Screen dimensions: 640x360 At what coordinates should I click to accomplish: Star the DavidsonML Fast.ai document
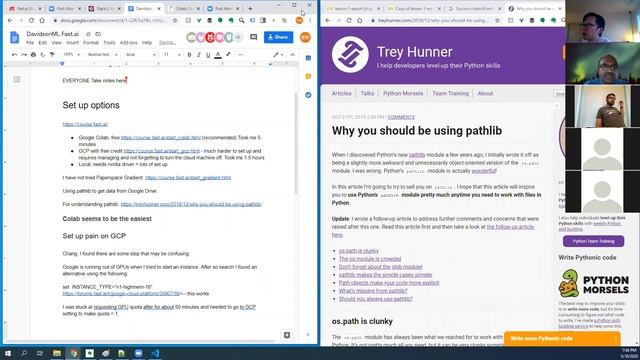tap(88, 34)
